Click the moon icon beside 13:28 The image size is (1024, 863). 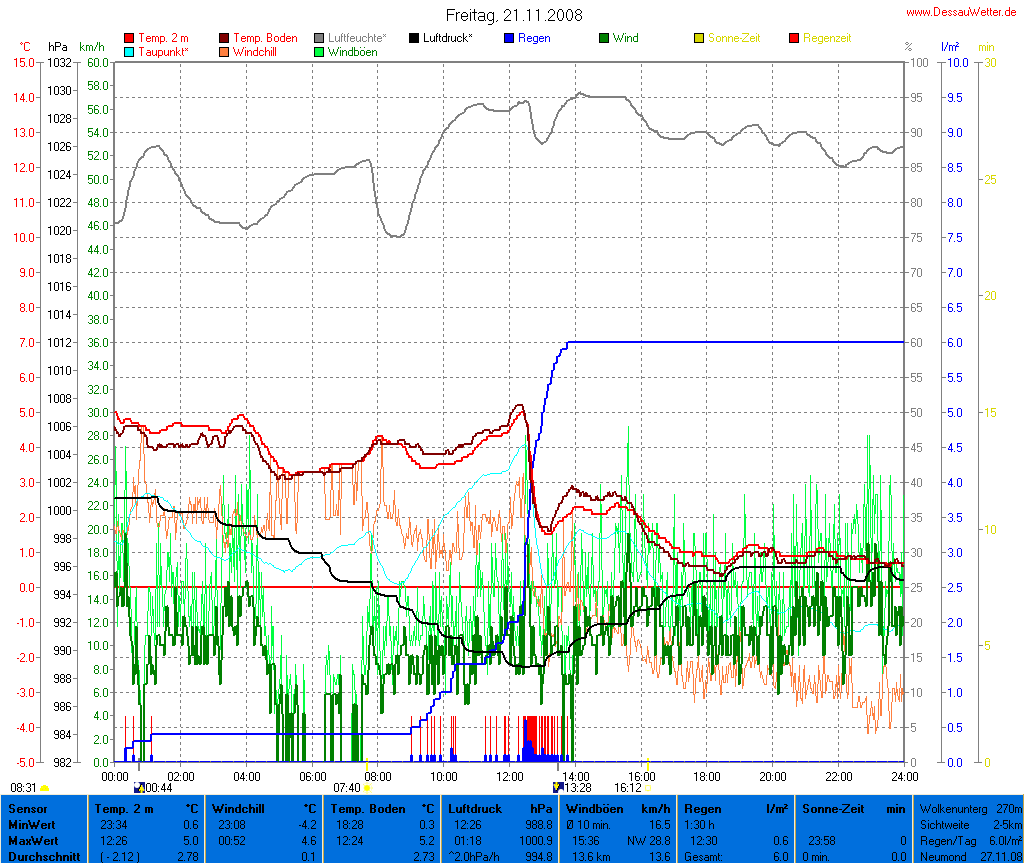[x=558, y=788]
